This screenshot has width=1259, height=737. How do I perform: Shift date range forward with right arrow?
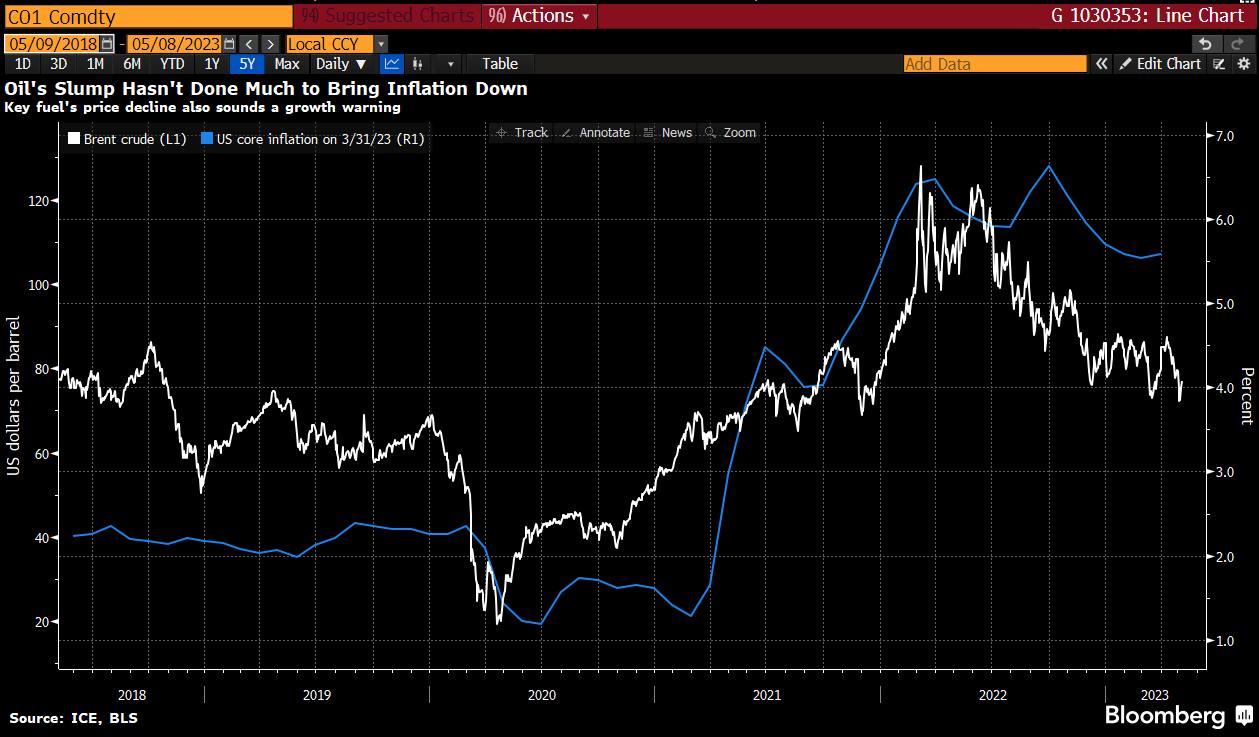pos(271,44)
